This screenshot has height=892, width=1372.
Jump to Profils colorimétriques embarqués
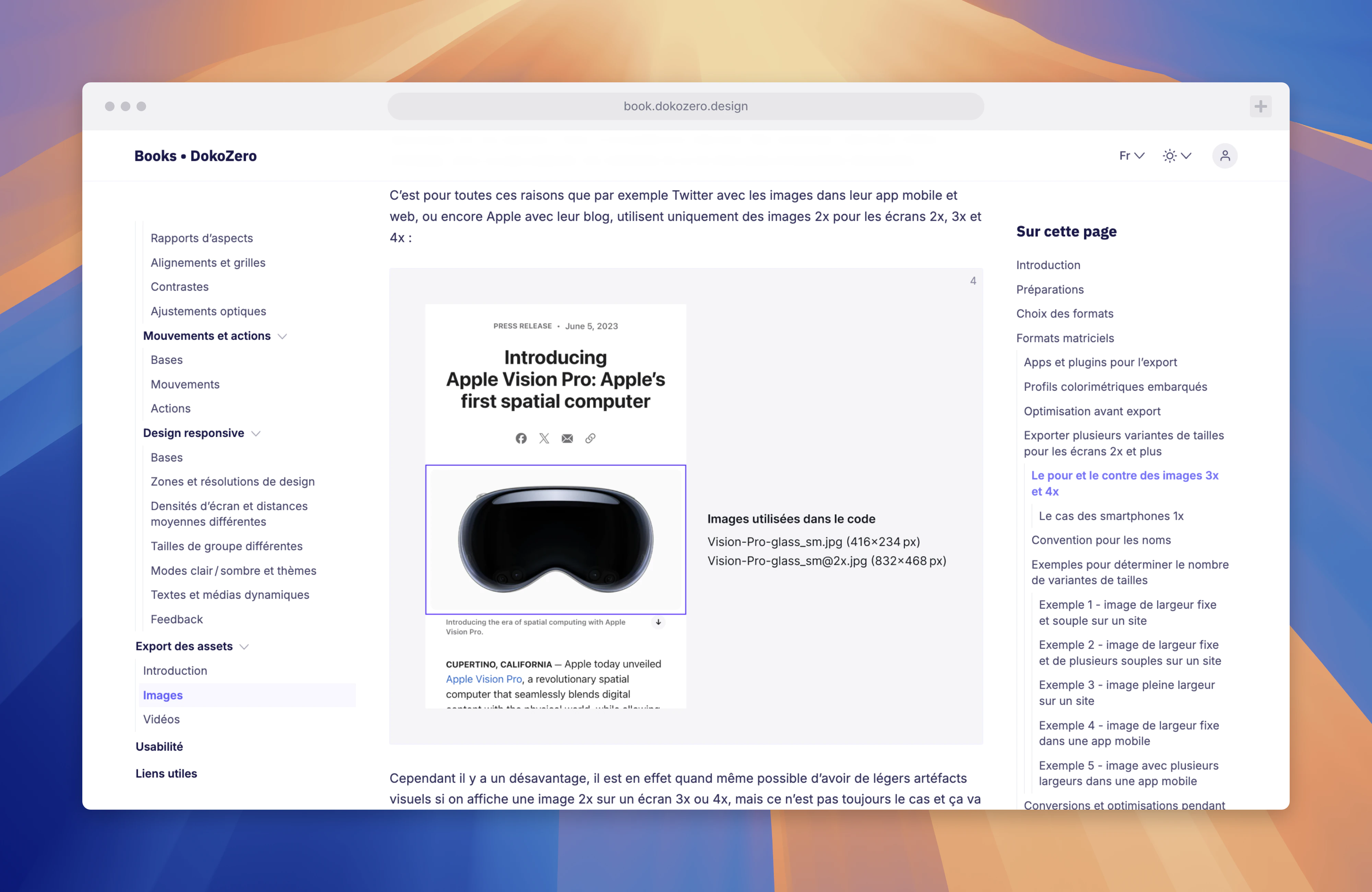click(1115, 387)
